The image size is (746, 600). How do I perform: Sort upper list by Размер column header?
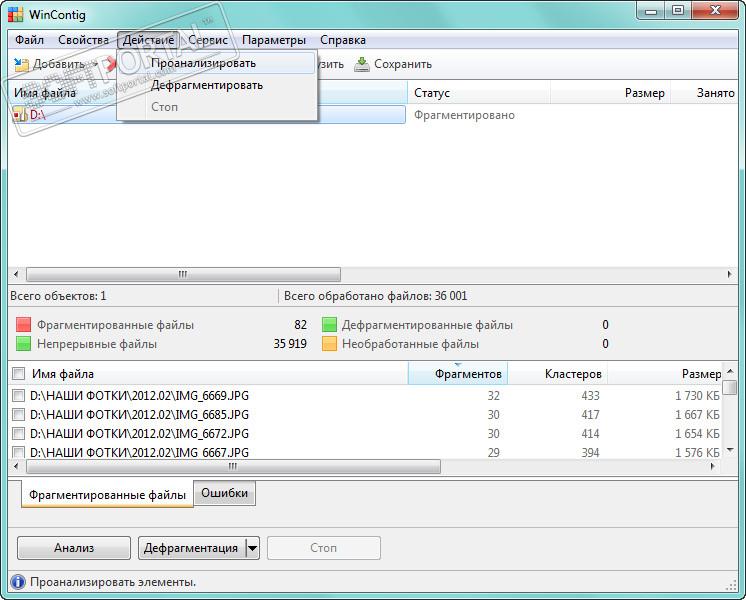coord(611,93)
